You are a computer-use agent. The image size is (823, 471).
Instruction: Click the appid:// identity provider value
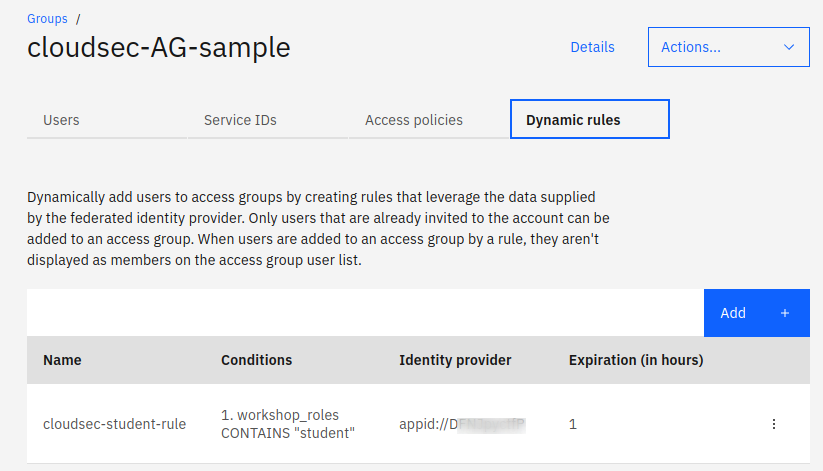coord(462,424)
